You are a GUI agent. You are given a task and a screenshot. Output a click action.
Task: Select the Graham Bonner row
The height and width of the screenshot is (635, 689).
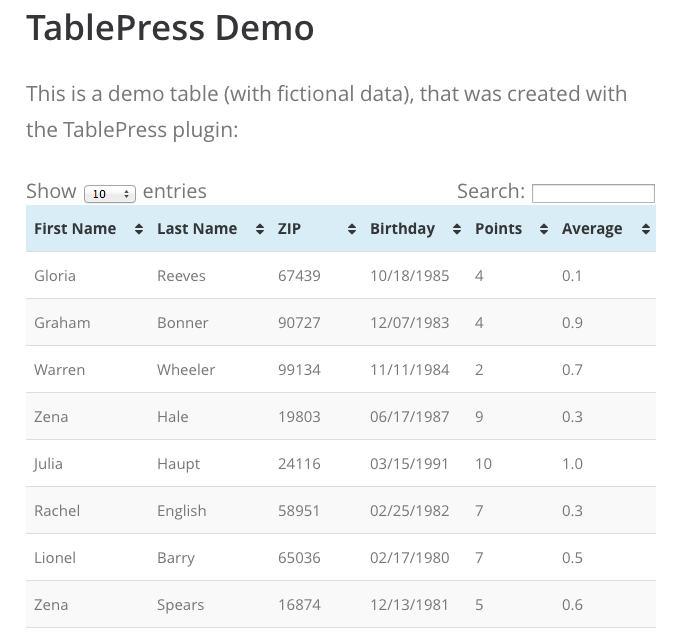point(341,323)
